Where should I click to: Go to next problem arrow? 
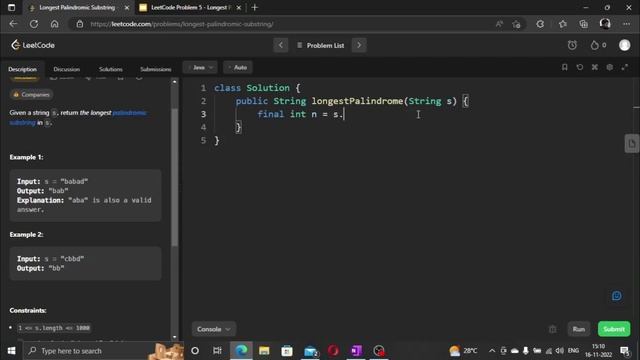(359, 45)
